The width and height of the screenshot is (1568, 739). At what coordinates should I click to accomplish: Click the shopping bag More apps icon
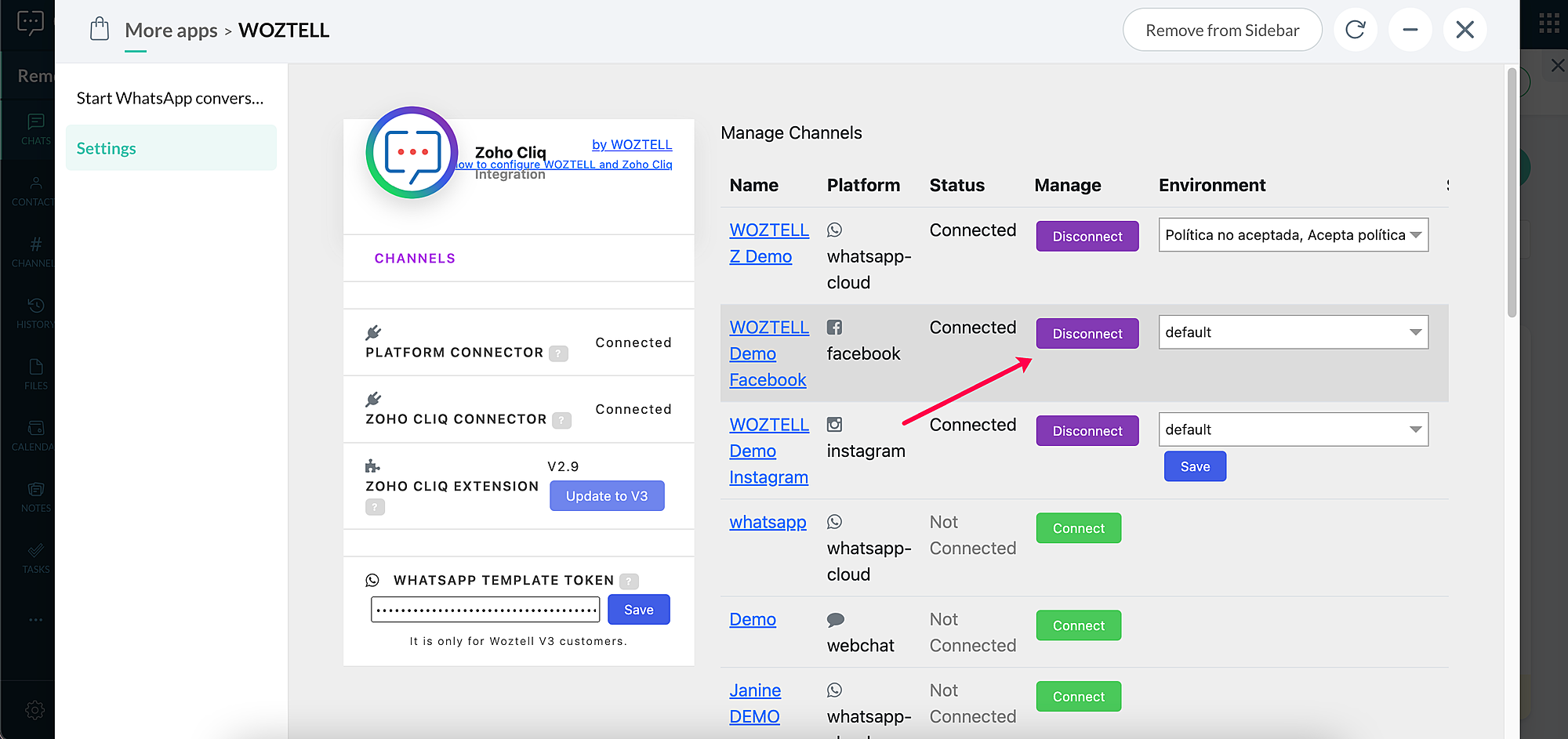(100, 29)
